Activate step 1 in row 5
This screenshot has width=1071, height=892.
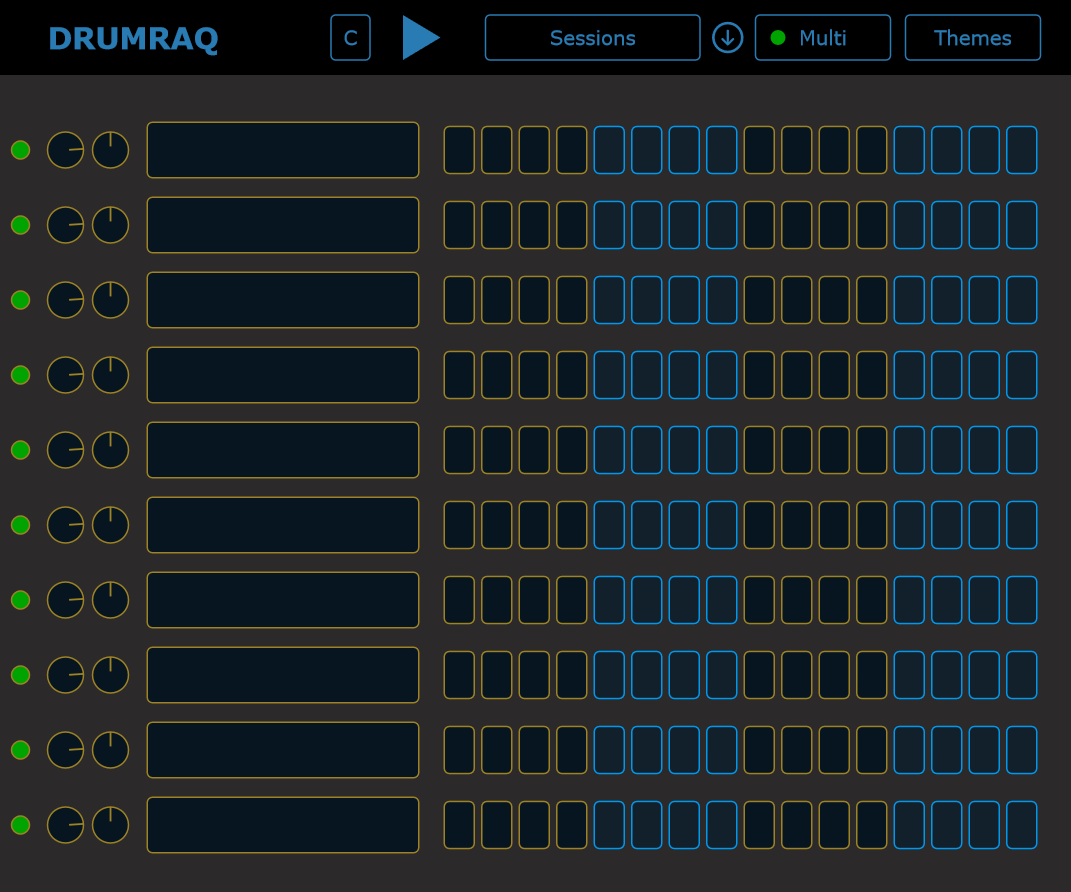point(459,450)
